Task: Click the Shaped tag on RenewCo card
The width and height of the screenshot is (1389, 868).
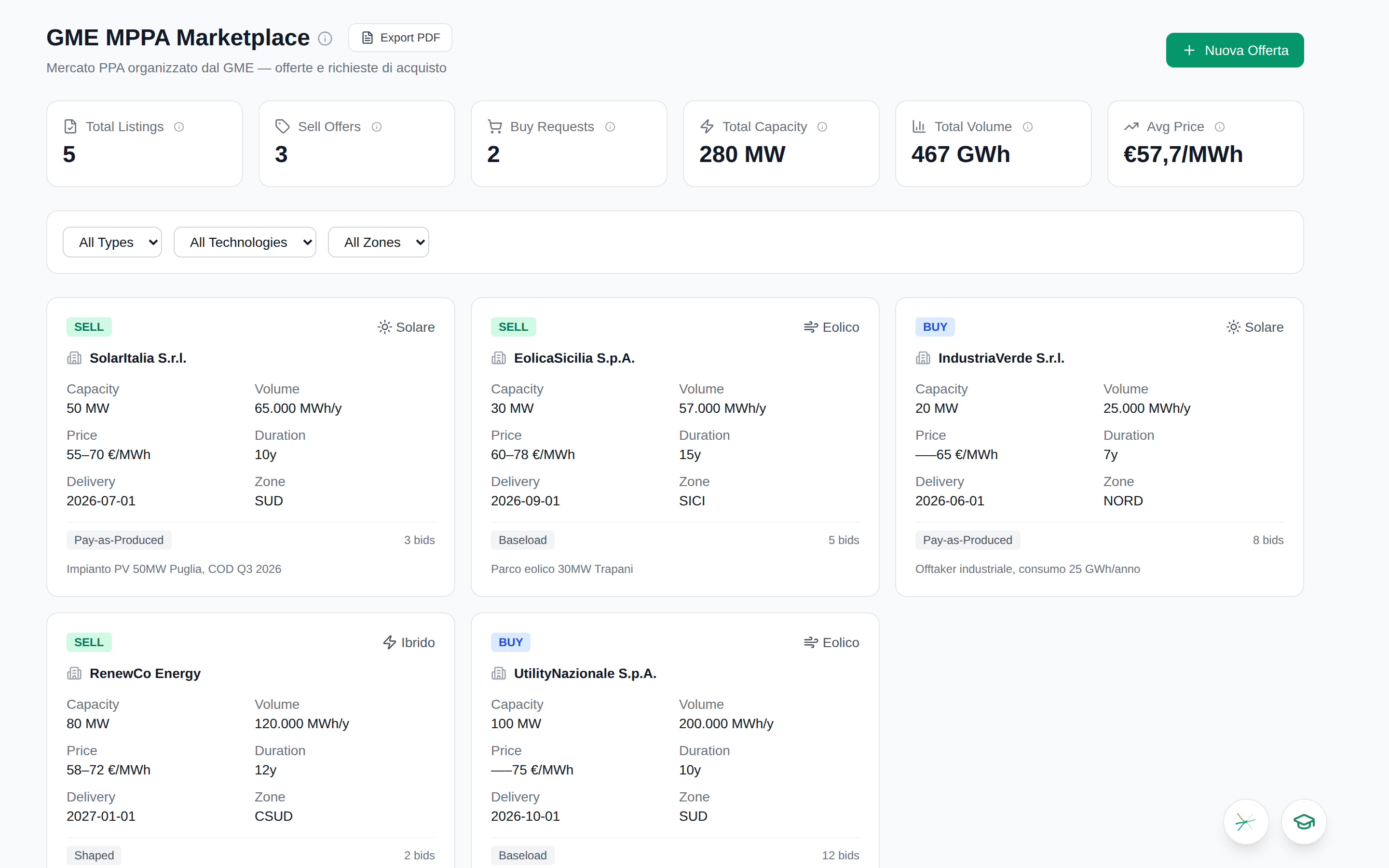Action: click(x=94, y=855)
